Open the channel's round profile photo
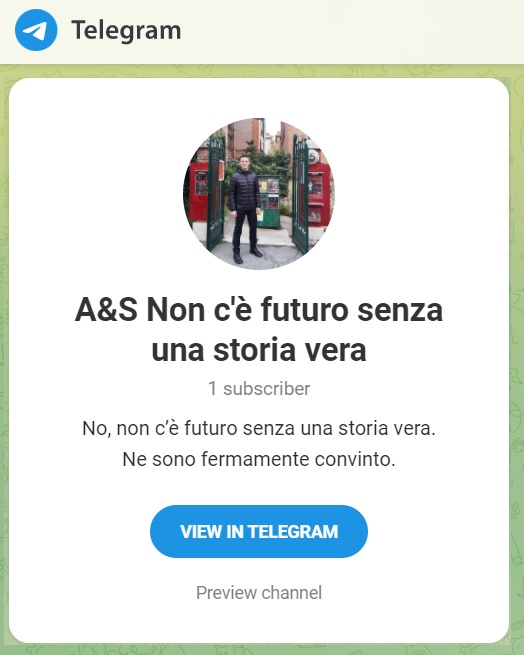Screen dimensions: 524x655 click(x=259, y=194)
